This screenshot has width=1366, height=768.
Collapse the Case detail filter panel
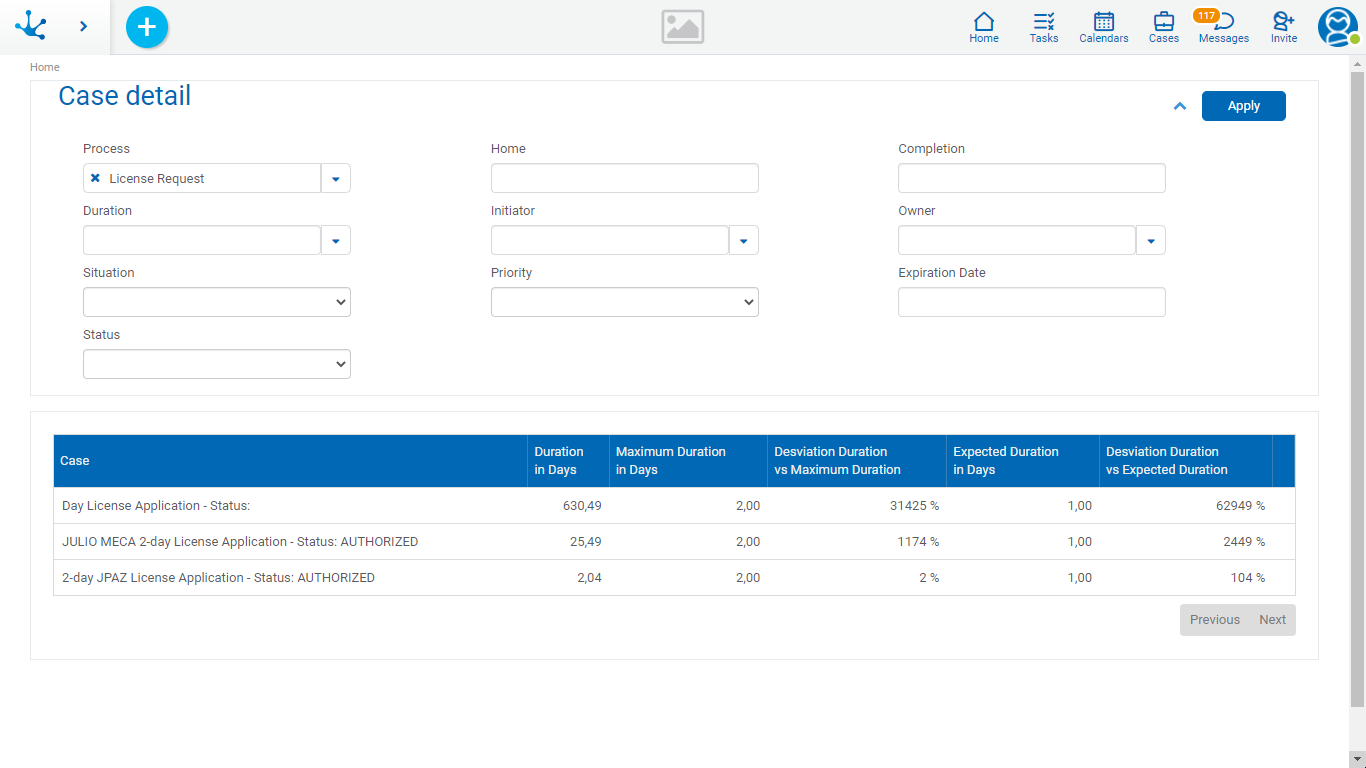(1180, 106)
